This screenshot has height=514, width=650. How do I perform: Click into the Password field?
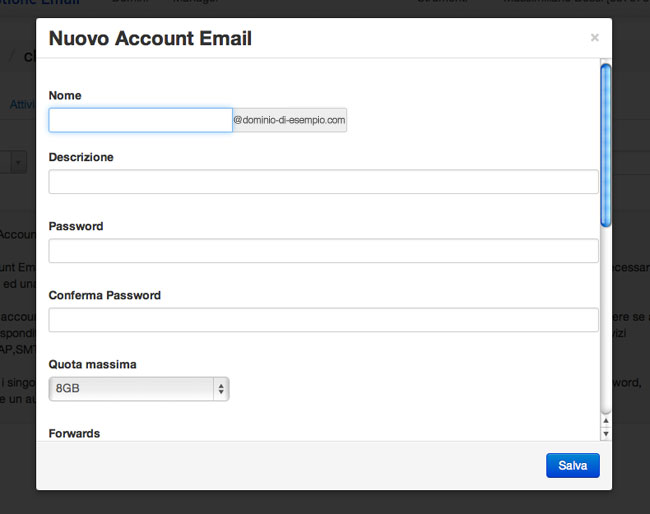[x=323, y=251]
